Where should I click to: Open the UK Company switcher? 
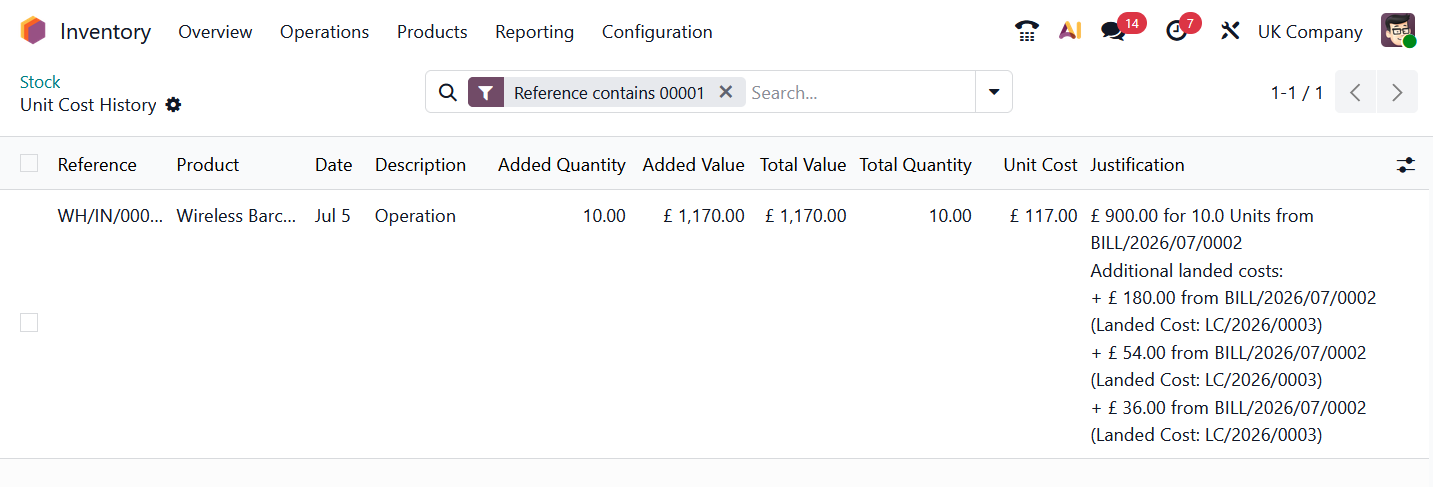(1310, 32)
